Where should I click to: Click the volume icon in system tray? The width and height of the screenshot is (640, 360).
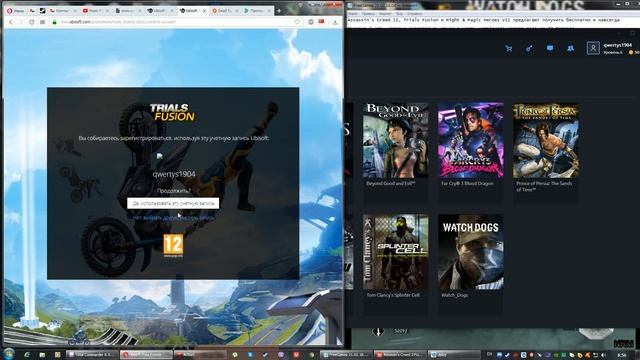[604, 355]
